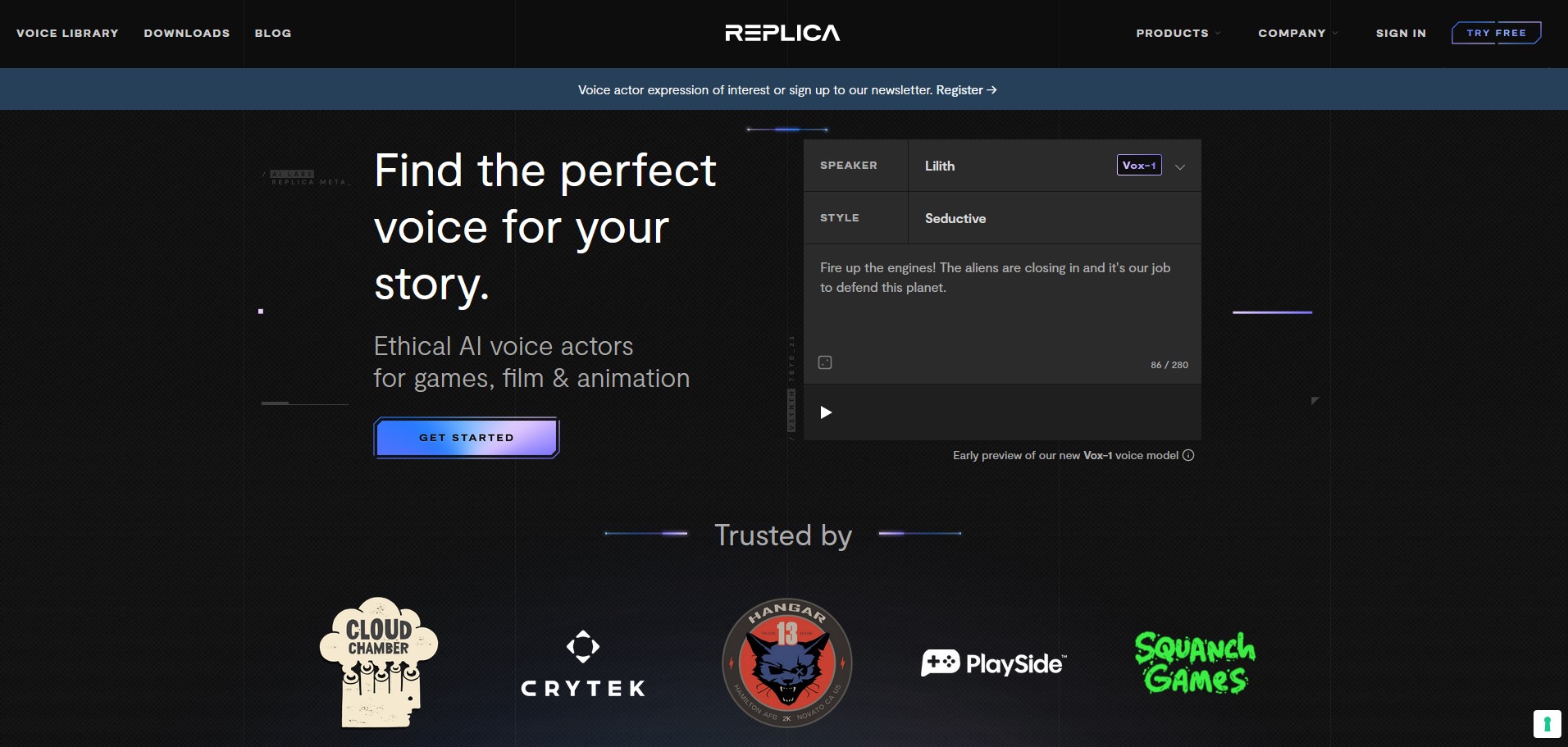Click the Cloud Chamber logo

click(x=378, y=663)
